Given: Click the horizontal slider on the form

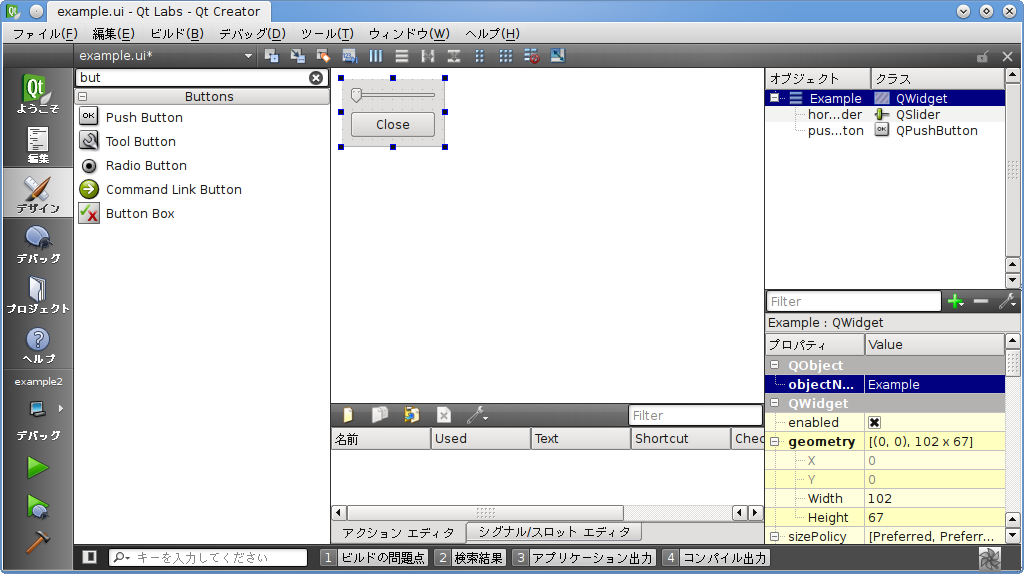Looking at the screenshot, I should click(x=393, y=95).
